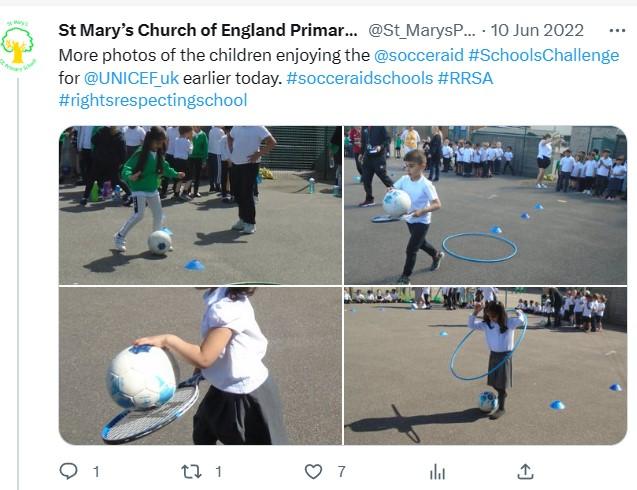Open close-up photo of ball on racket
This screenshot has height=490, width=637.
click(x=200, y=366)
